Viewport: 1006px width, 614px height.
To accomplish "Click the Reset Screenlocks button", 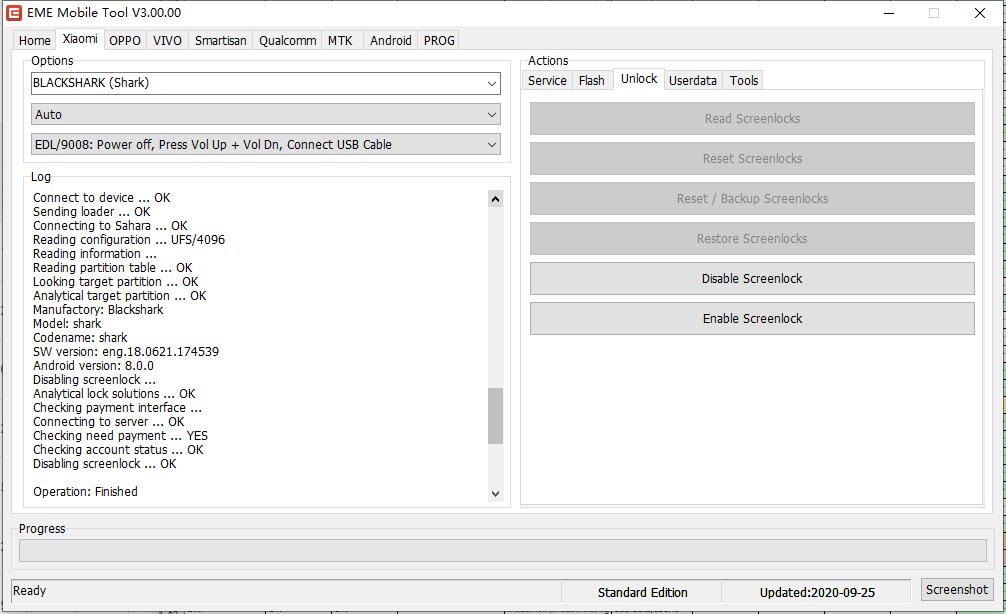I will pyautogui.click(x=752, y=158).
